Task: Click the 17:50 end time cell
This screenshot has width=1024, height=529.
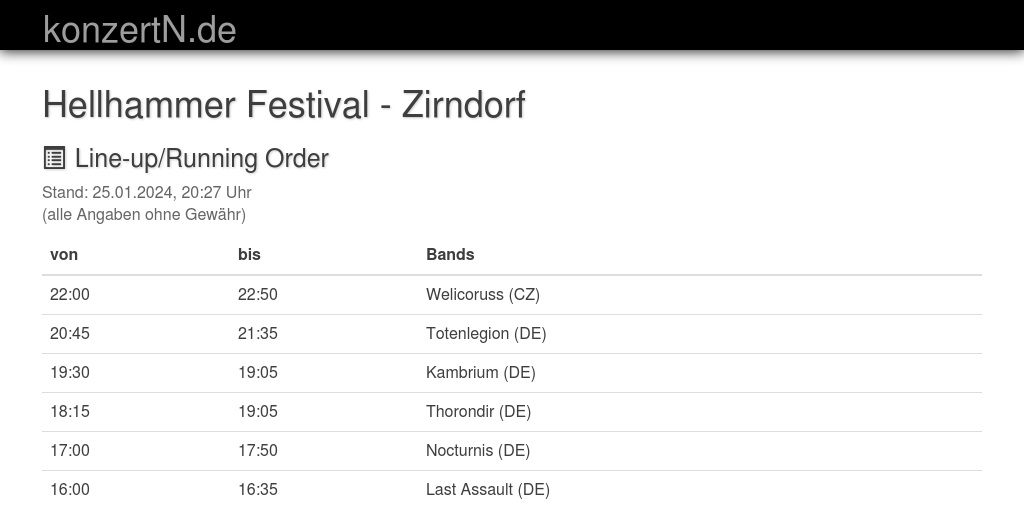Action: tap(258, 450)
